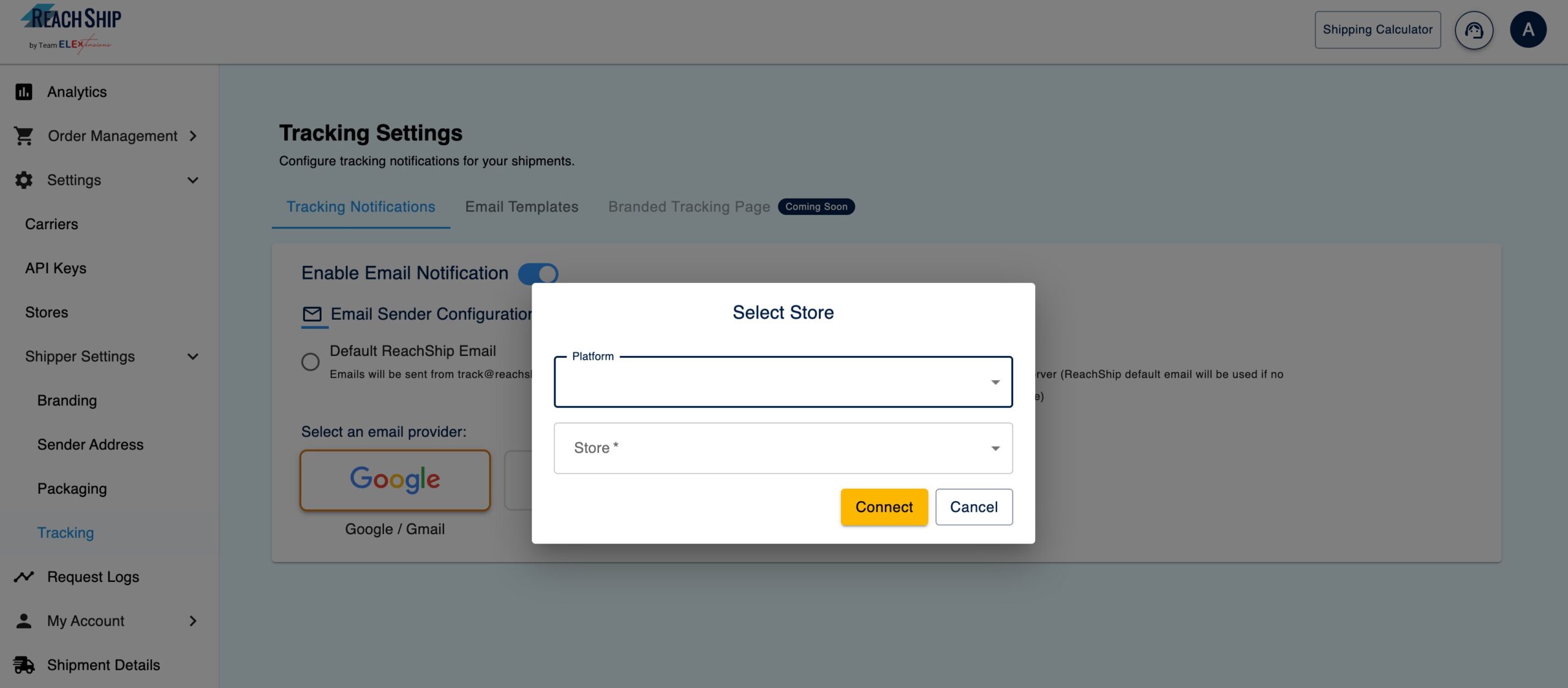Click Tracking Settings heading
This screenshot has height=688, width=1568.
click(x=371, y=133)
